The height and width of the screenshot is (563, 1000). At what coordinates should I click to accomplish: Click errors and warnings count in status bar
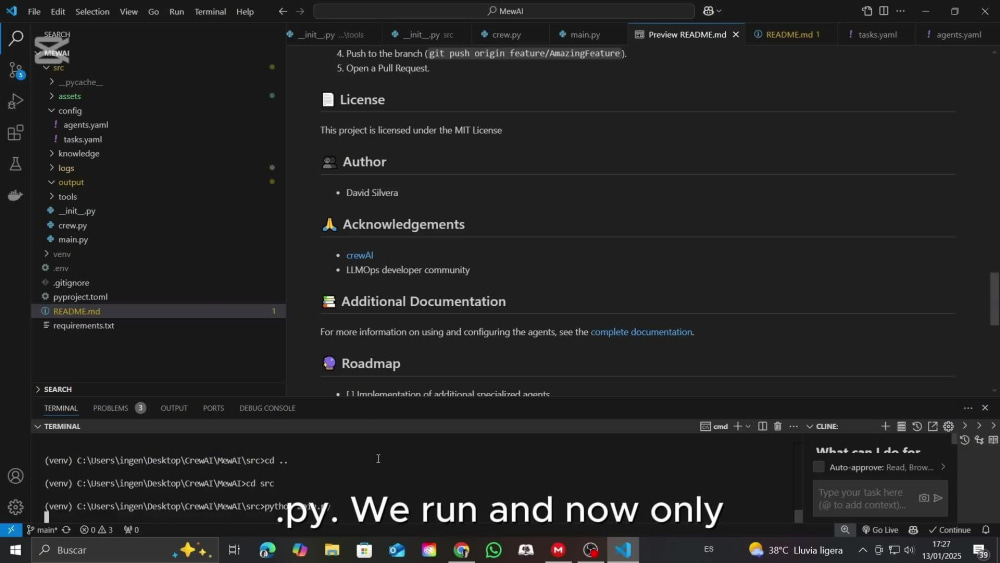pos(96,530)
